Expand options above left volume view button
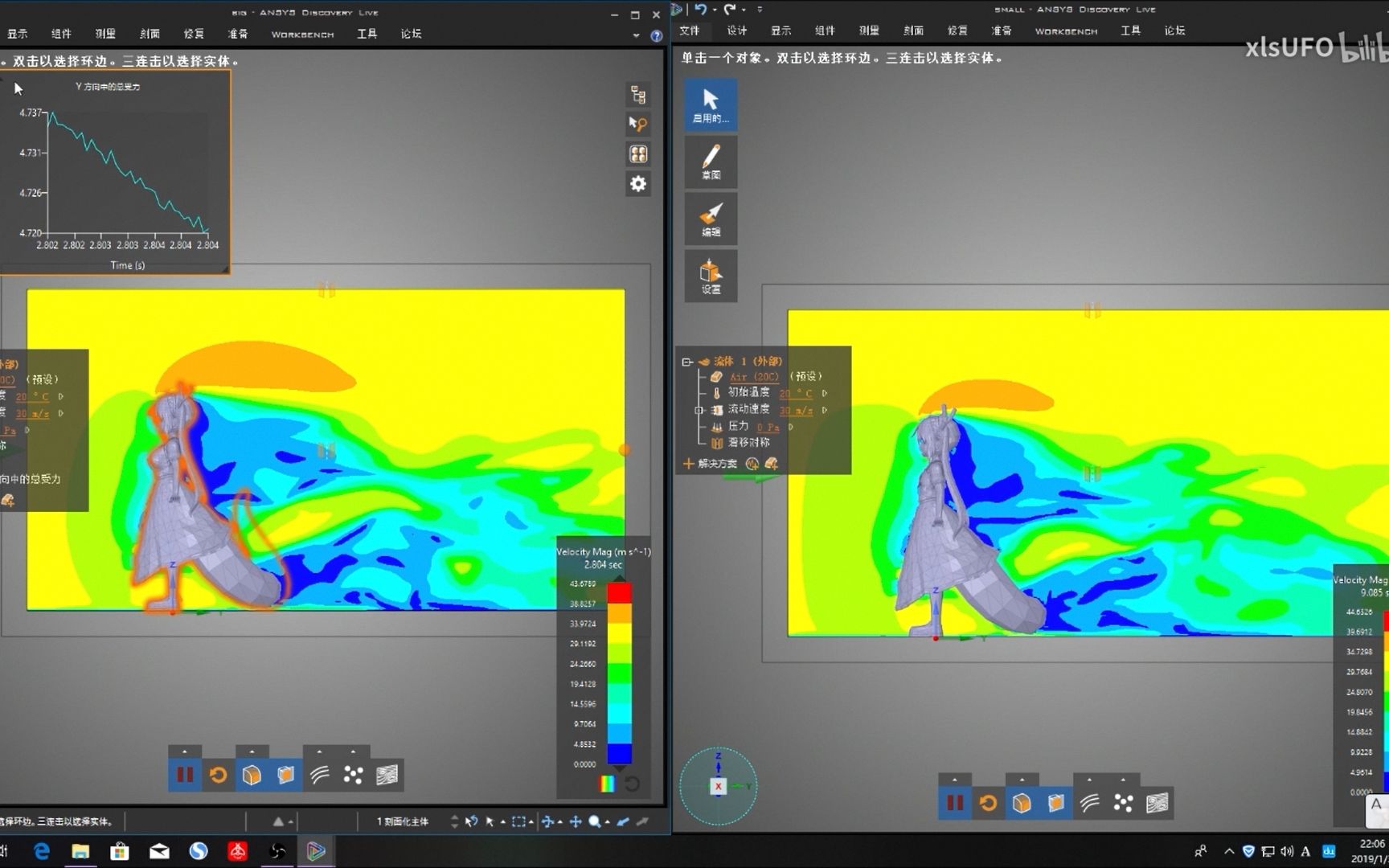Screen dimensions: 1389x868 [252, 751]
